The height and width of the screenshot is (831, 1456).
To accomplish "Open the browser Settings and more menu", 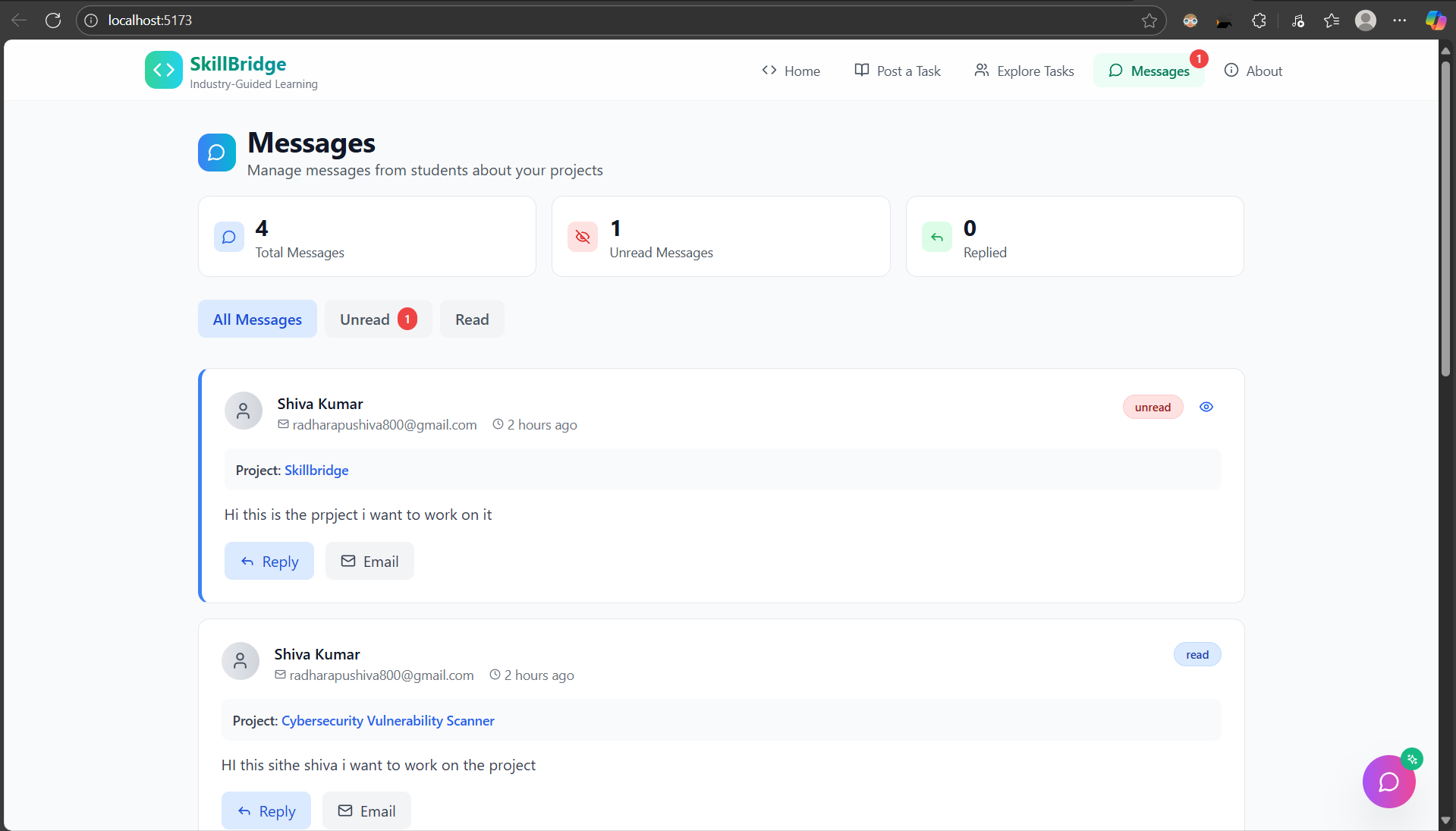I will point(1401,20).
